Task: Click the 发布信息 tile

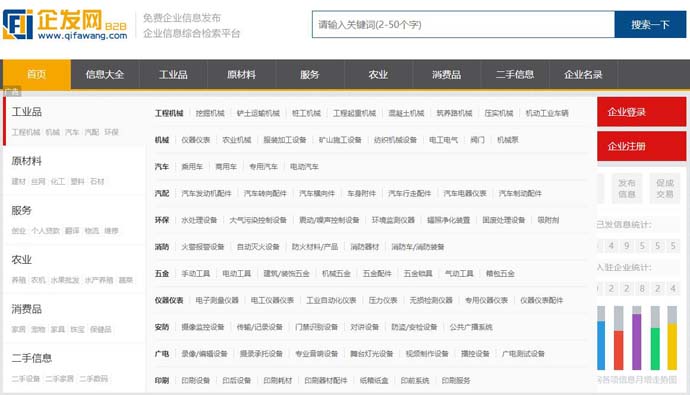Action: [x=627, y=188]
